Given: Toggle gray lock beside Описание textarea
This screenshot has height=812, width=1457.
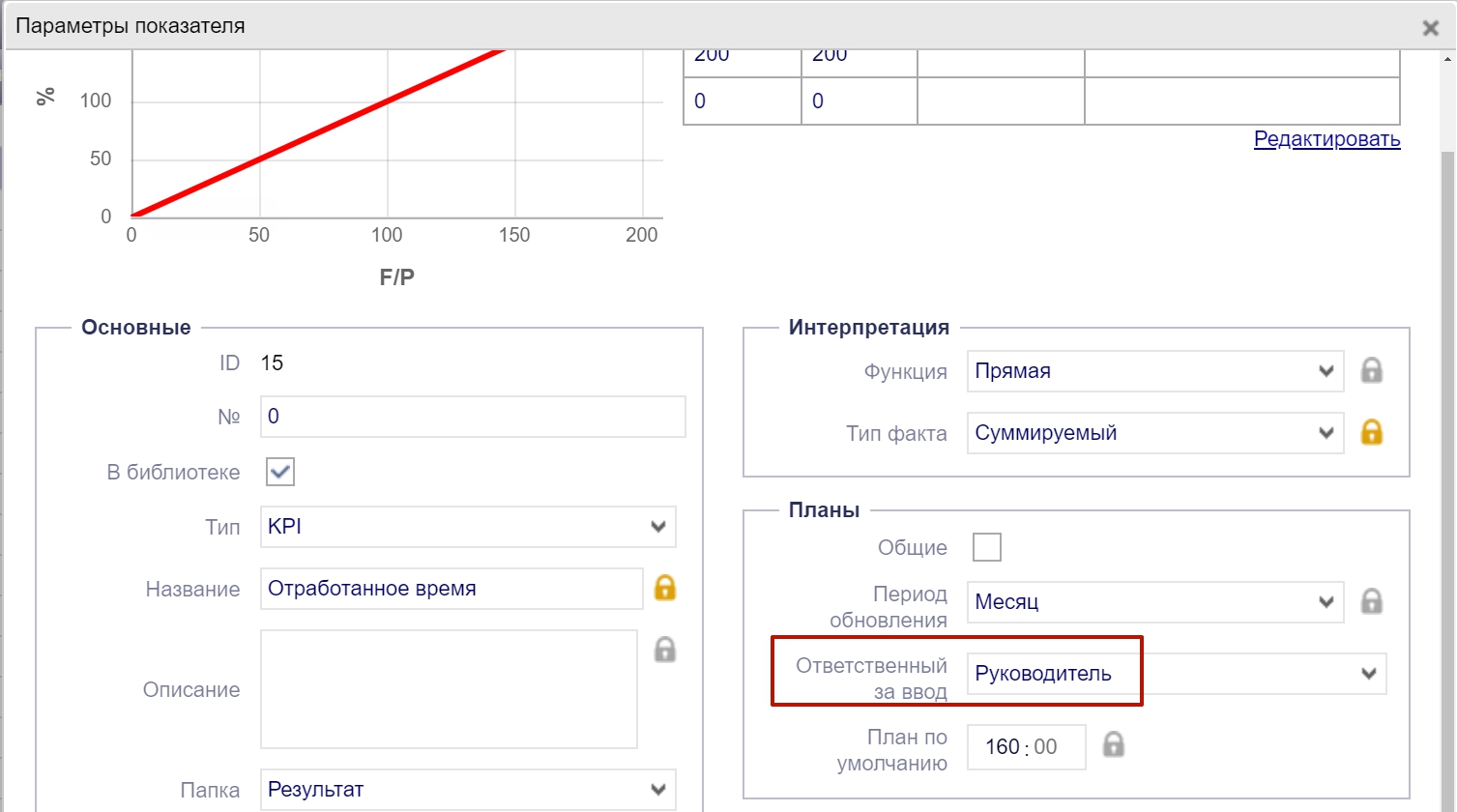Looking at the screenshot, I should (665, 649).
